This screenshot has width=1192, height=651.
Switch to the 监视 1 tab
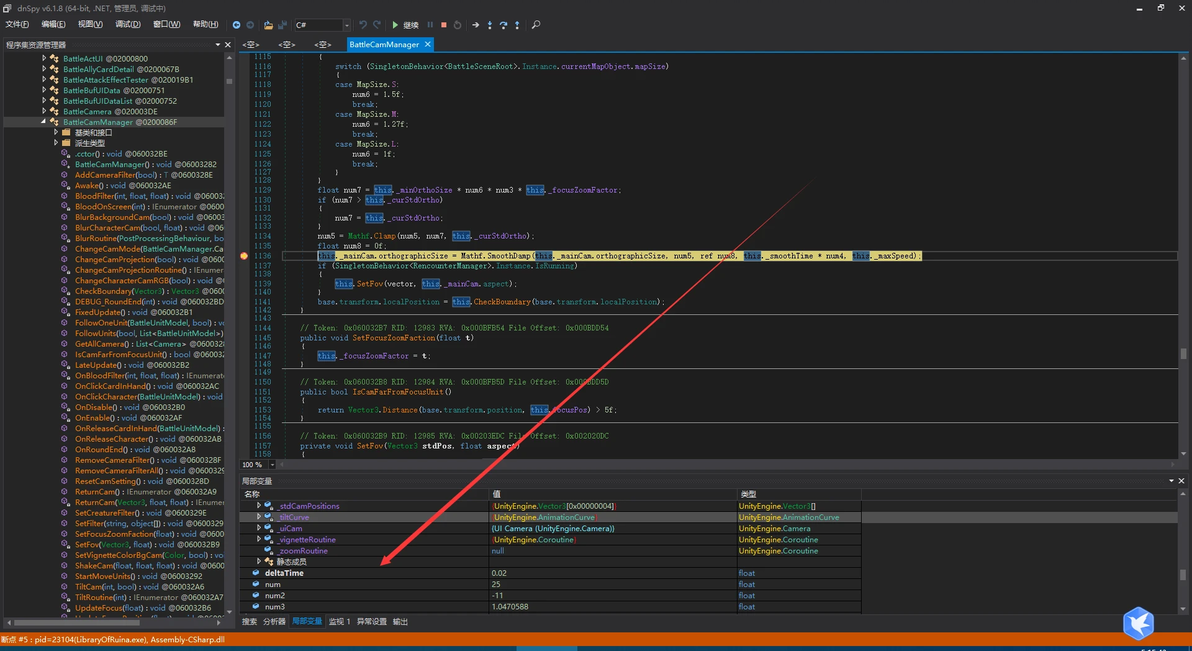pos(339,622)
